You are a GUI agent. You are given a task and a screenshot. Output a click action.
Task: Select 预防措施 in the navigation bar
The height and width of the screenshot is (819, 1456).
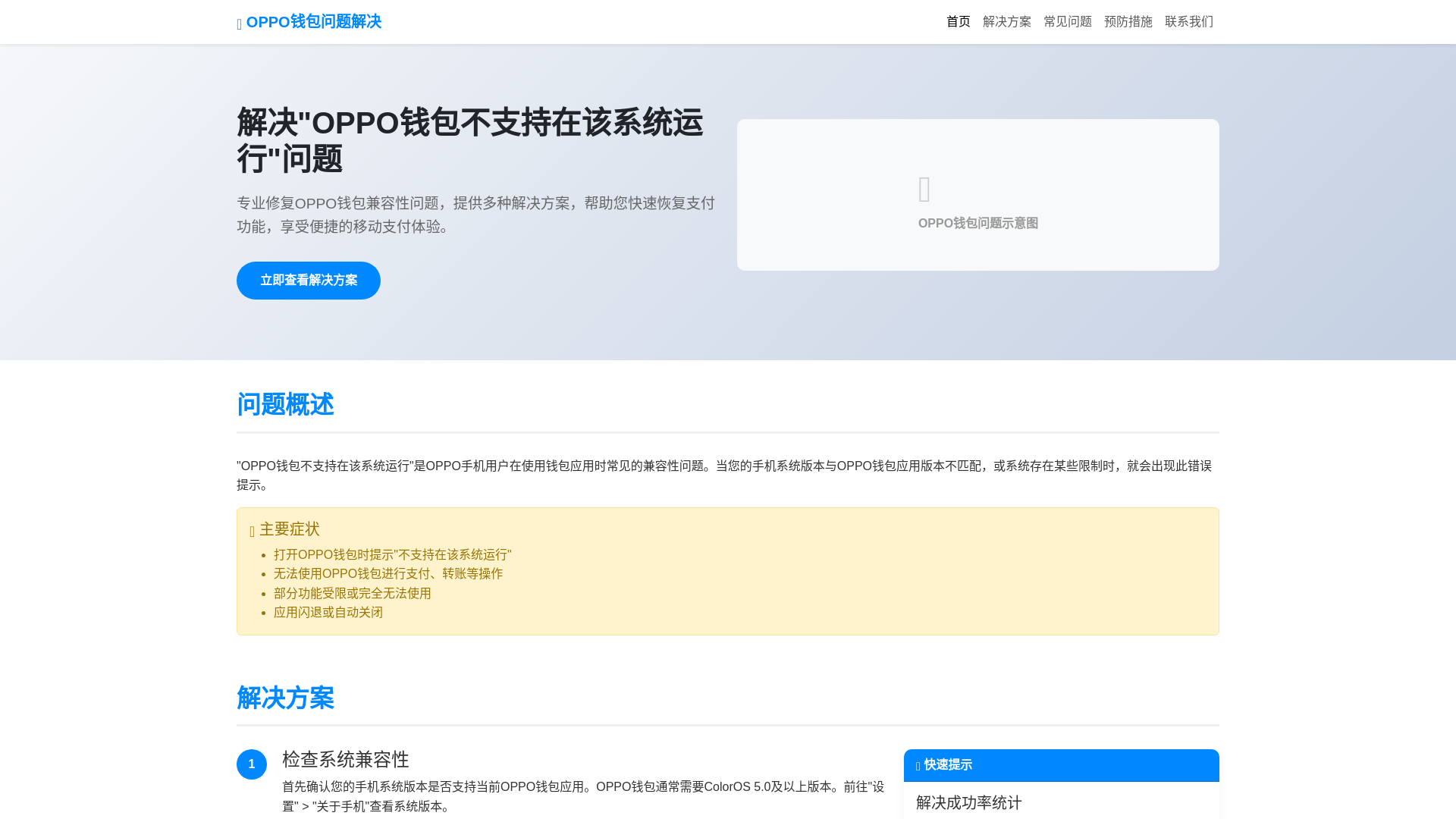(x=1128, y=22)
